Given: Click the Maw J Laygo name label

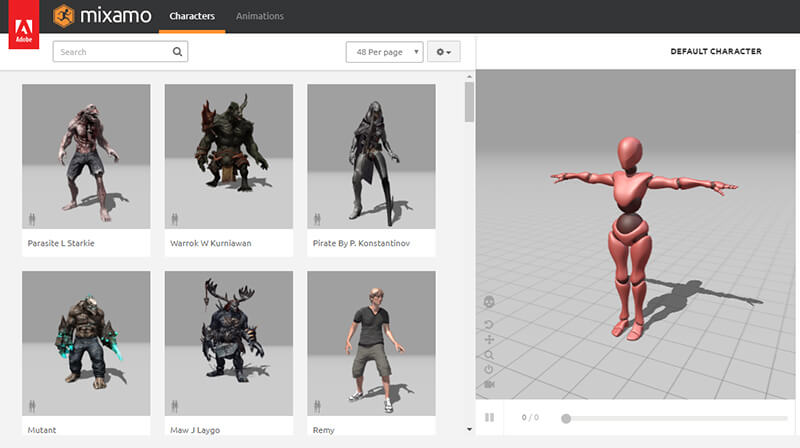Looking at the screenshot, I should coord(195,430).
